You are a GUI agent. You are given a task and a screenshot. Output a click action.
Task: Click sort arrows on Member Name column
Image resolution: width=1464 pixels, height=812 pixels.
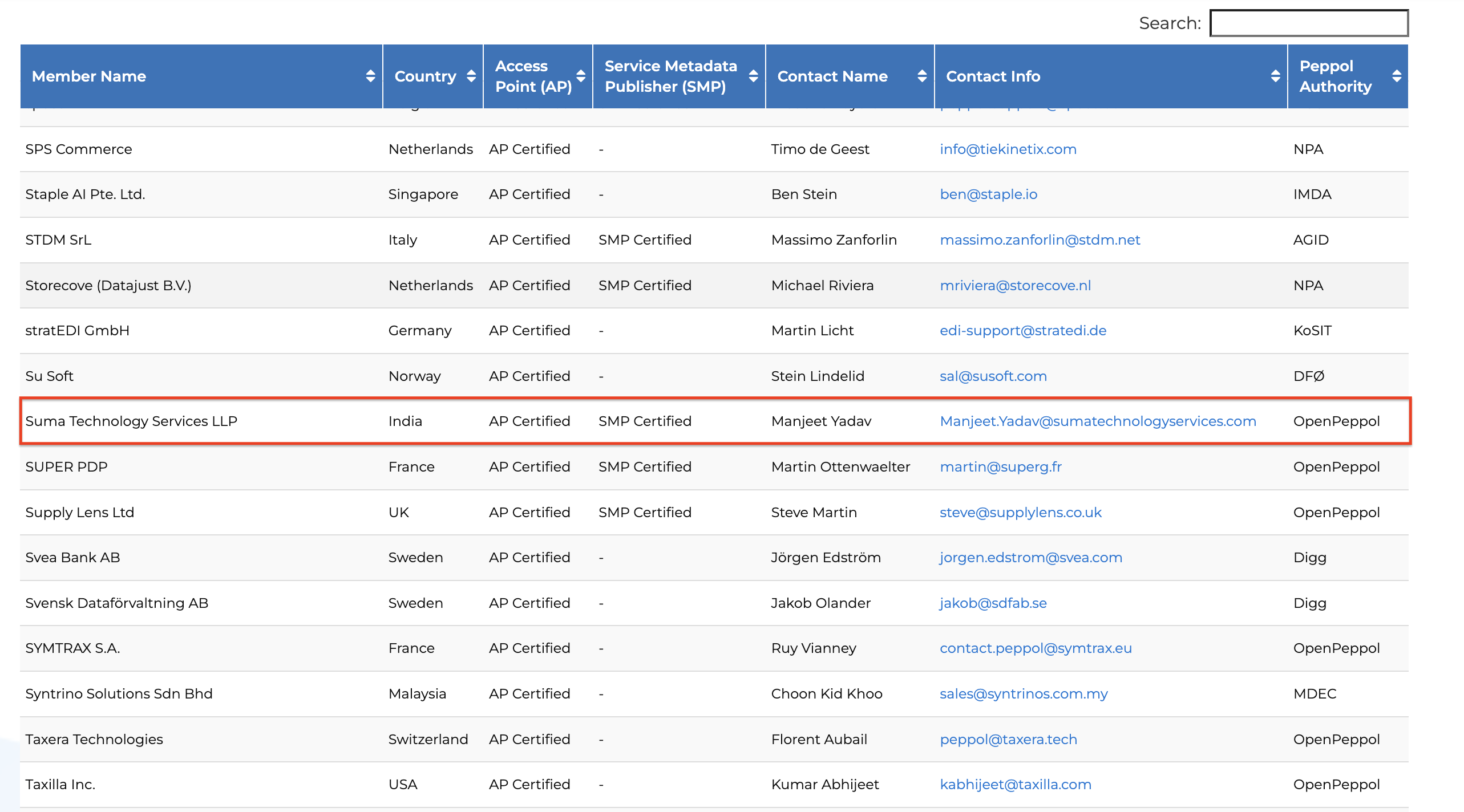(370, 76)
